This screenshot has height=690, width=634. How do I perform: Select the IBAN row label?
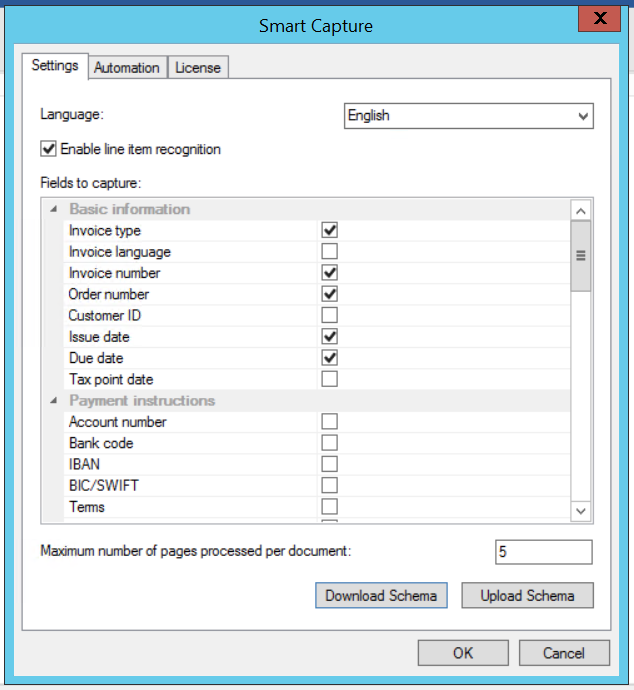coord(84,464)
